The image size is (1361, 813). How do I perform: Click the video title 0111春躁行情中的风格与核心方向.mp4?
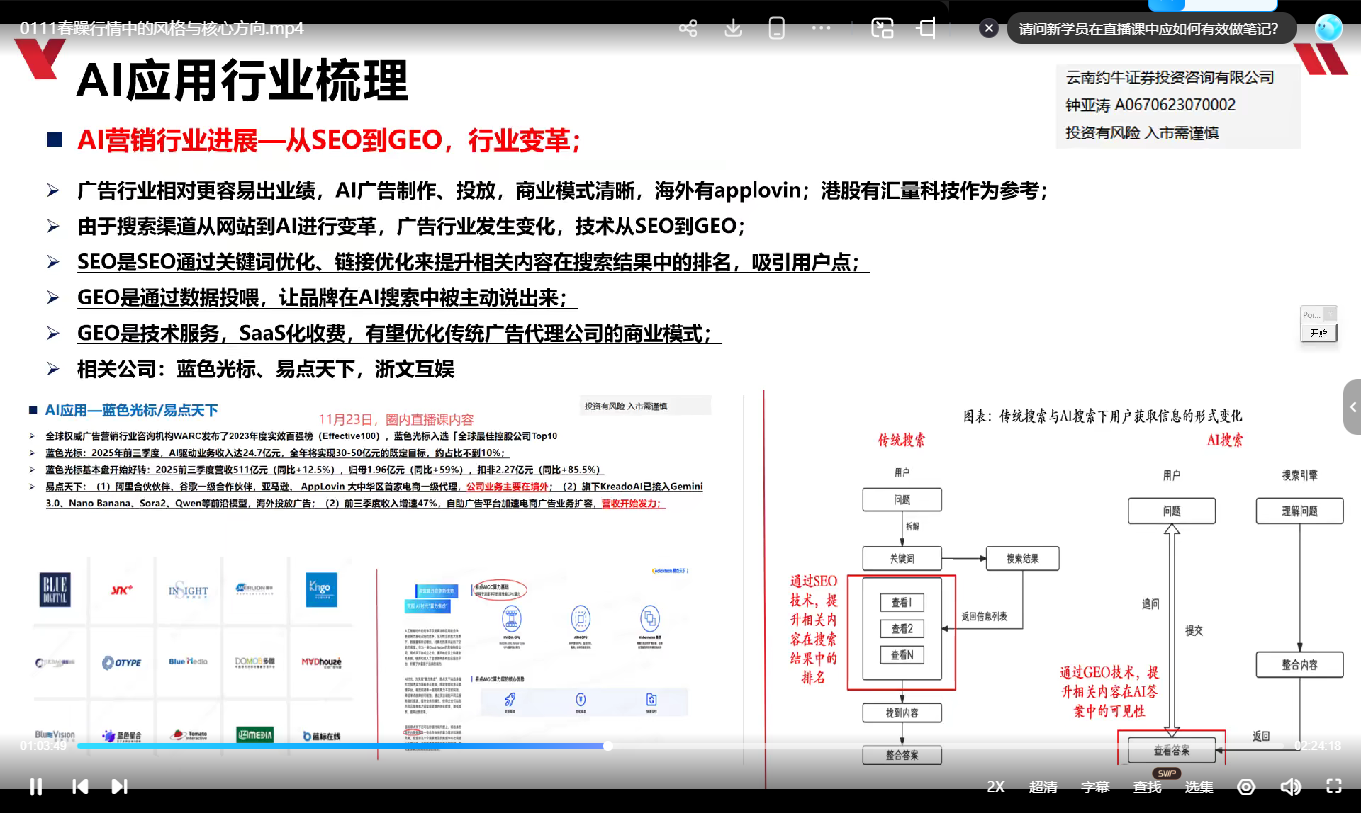(x=161, y=28)
